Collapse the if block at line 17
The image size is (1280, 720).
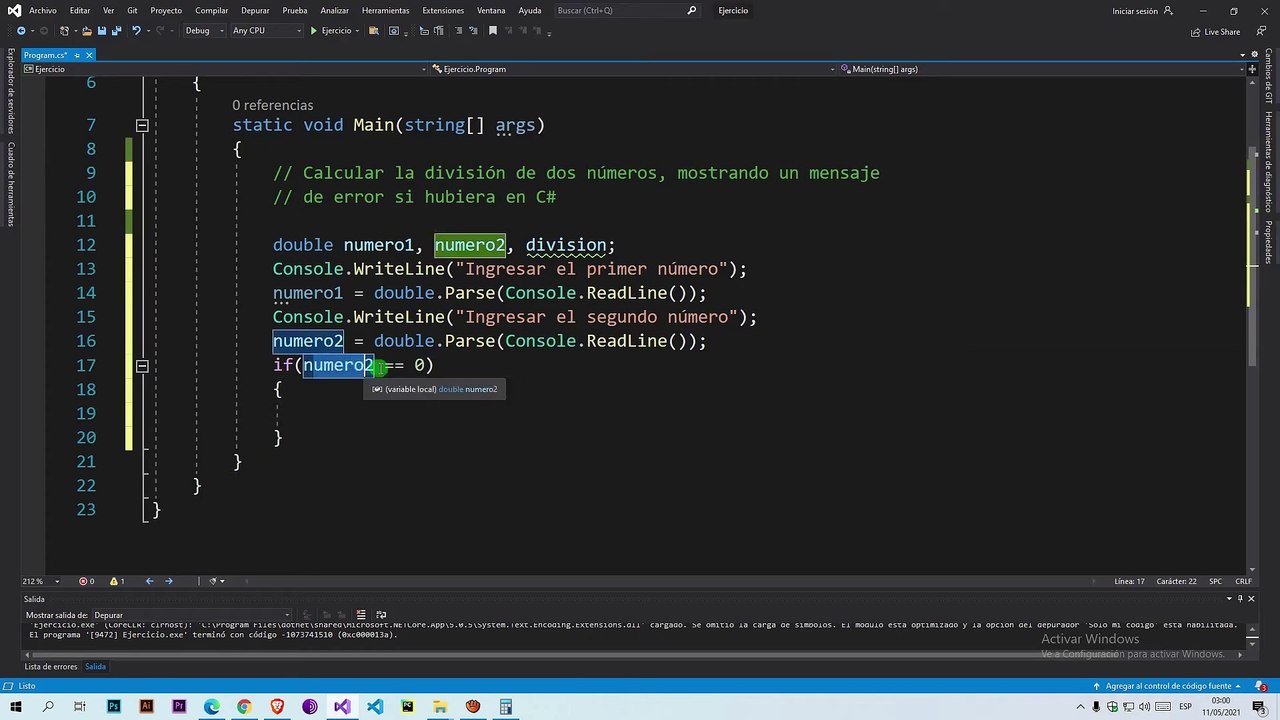click(142, 365)
